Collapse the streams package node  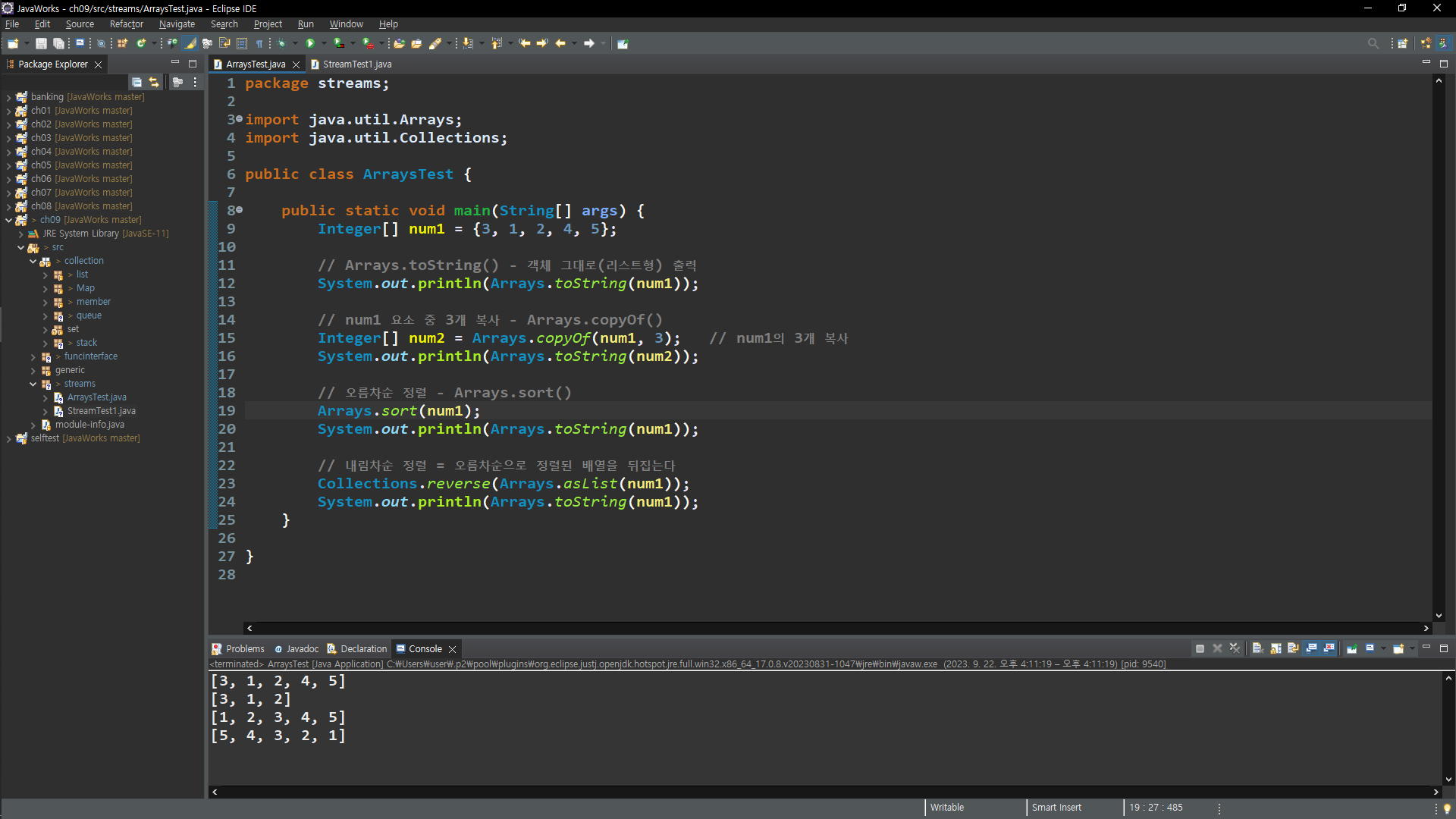click(33, 384)
